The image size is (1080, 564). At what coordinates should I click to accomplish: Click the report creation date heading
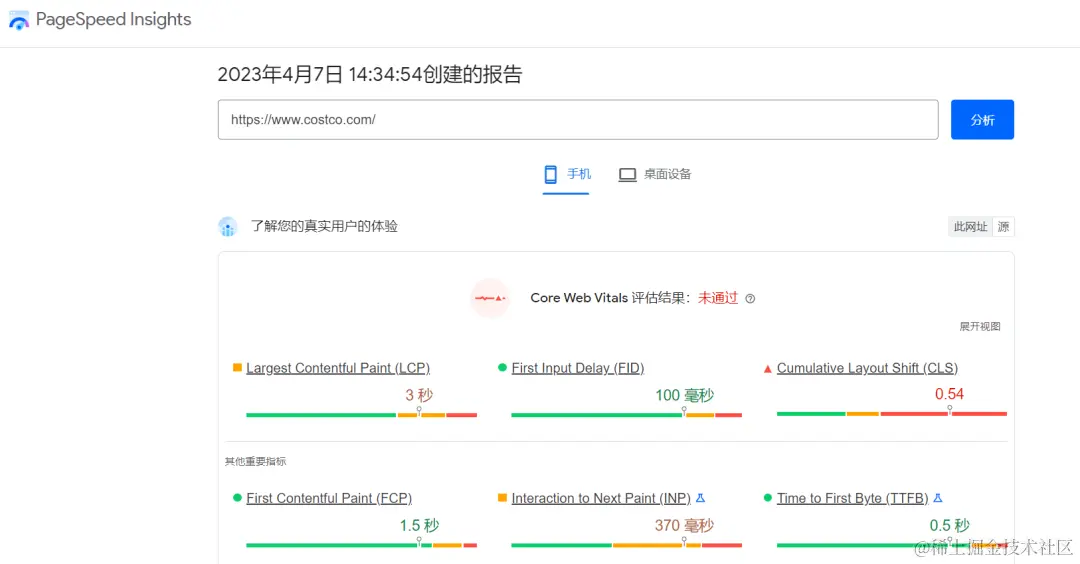point(370,74)
